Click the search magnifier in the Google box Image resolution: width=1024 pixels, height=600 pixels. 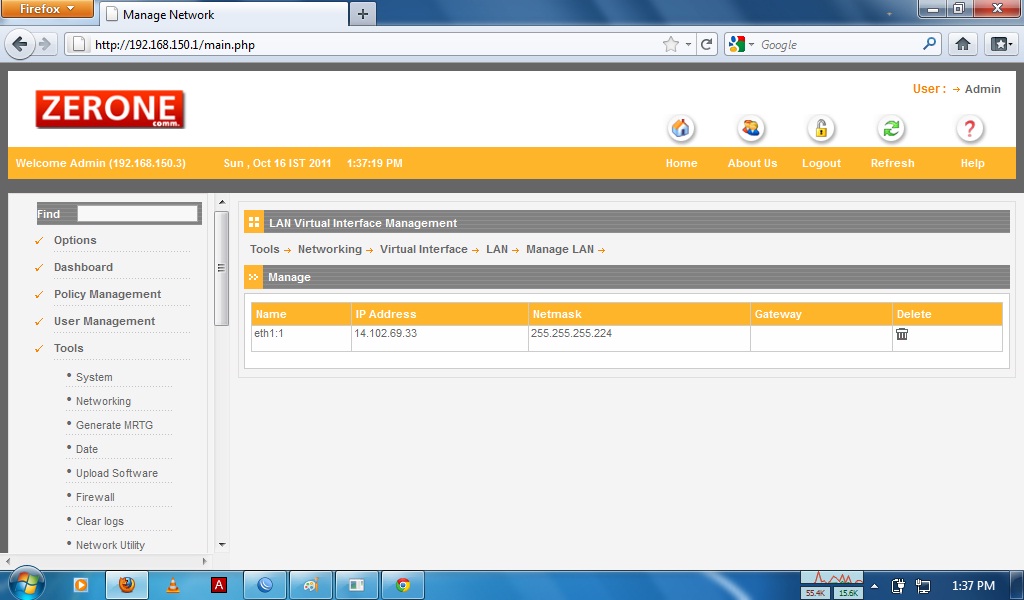929,44
